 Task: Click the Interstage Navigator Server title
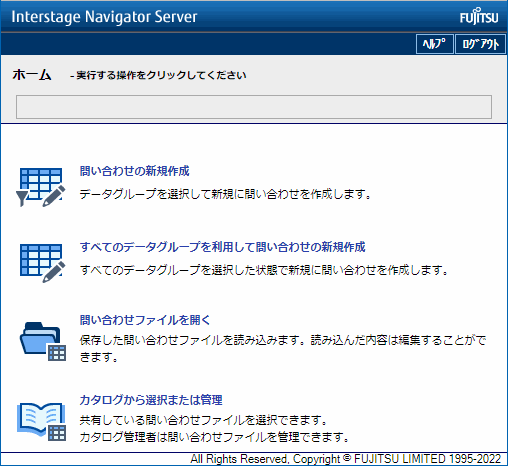tap(104, 17)
